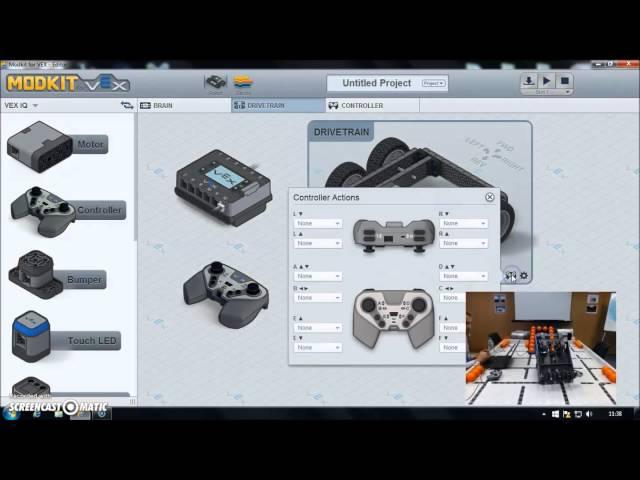640x480 pixels.
Task: Click the controller top-view image in the dialog
Action: (x=394, y=318)
